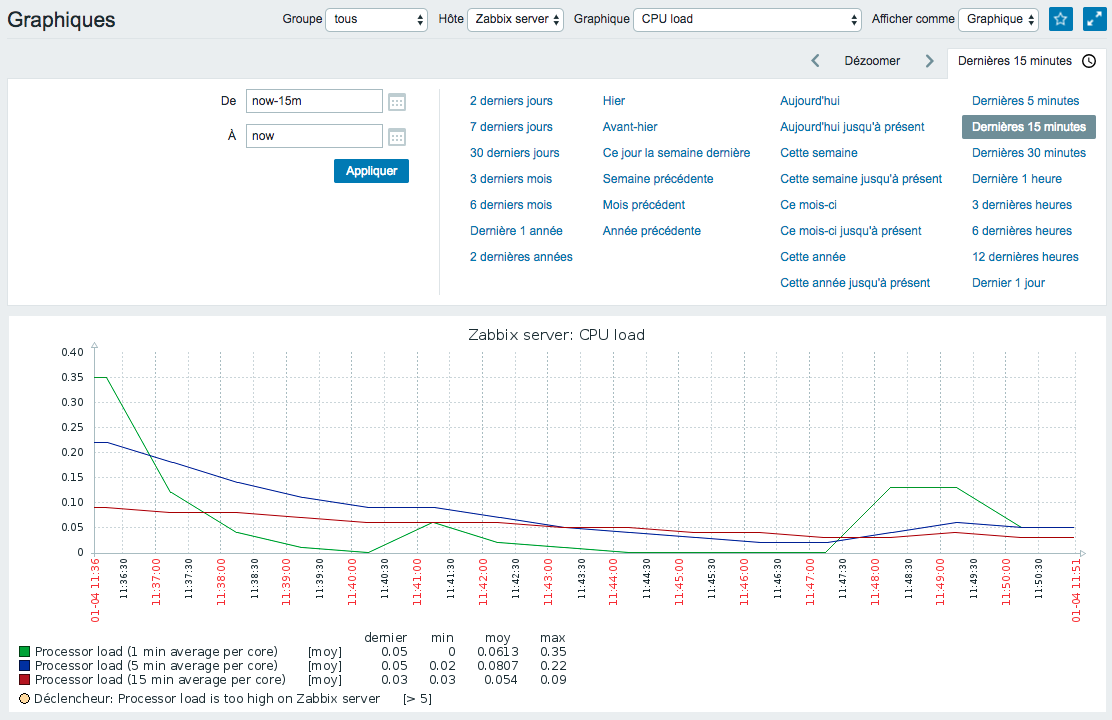Click chart title Zabbix server: CPU load
Screen dimensions: 1112x720
pyautogui.click(x=557, y=335)
